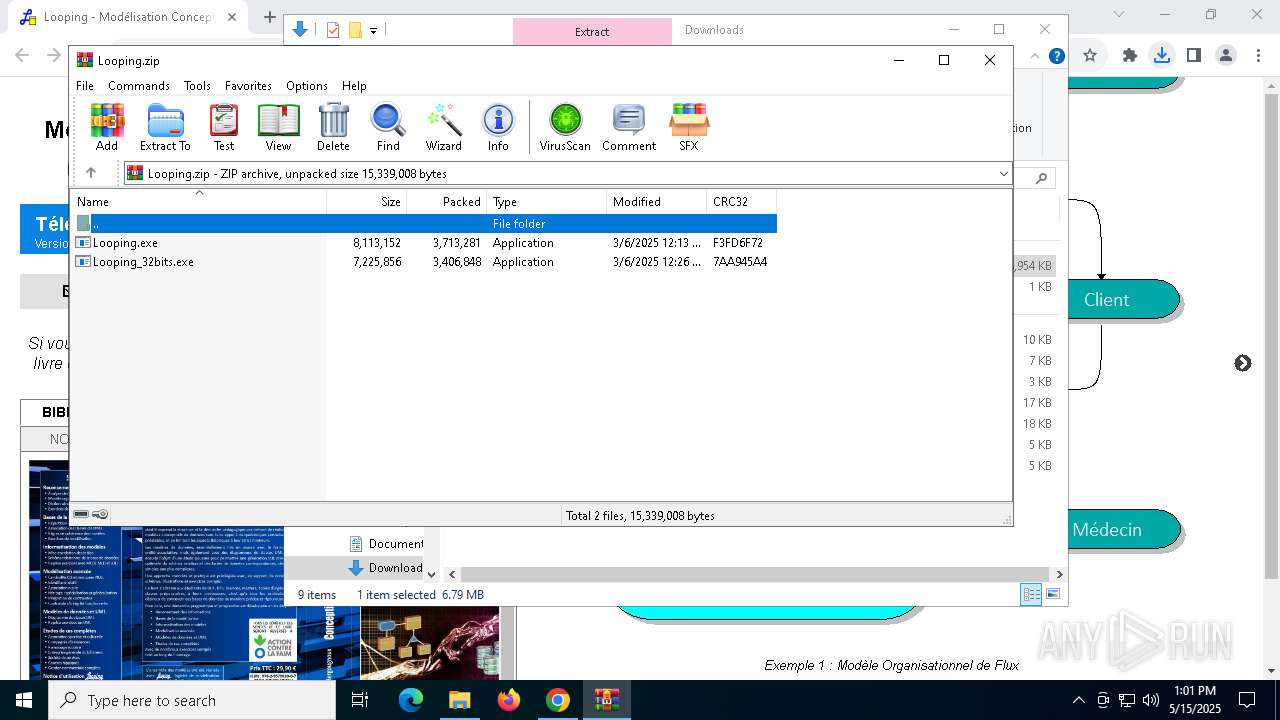Click Explorer properties checkmark icon
Viewport: 1280px width, 720px height.
click(333, 30)
